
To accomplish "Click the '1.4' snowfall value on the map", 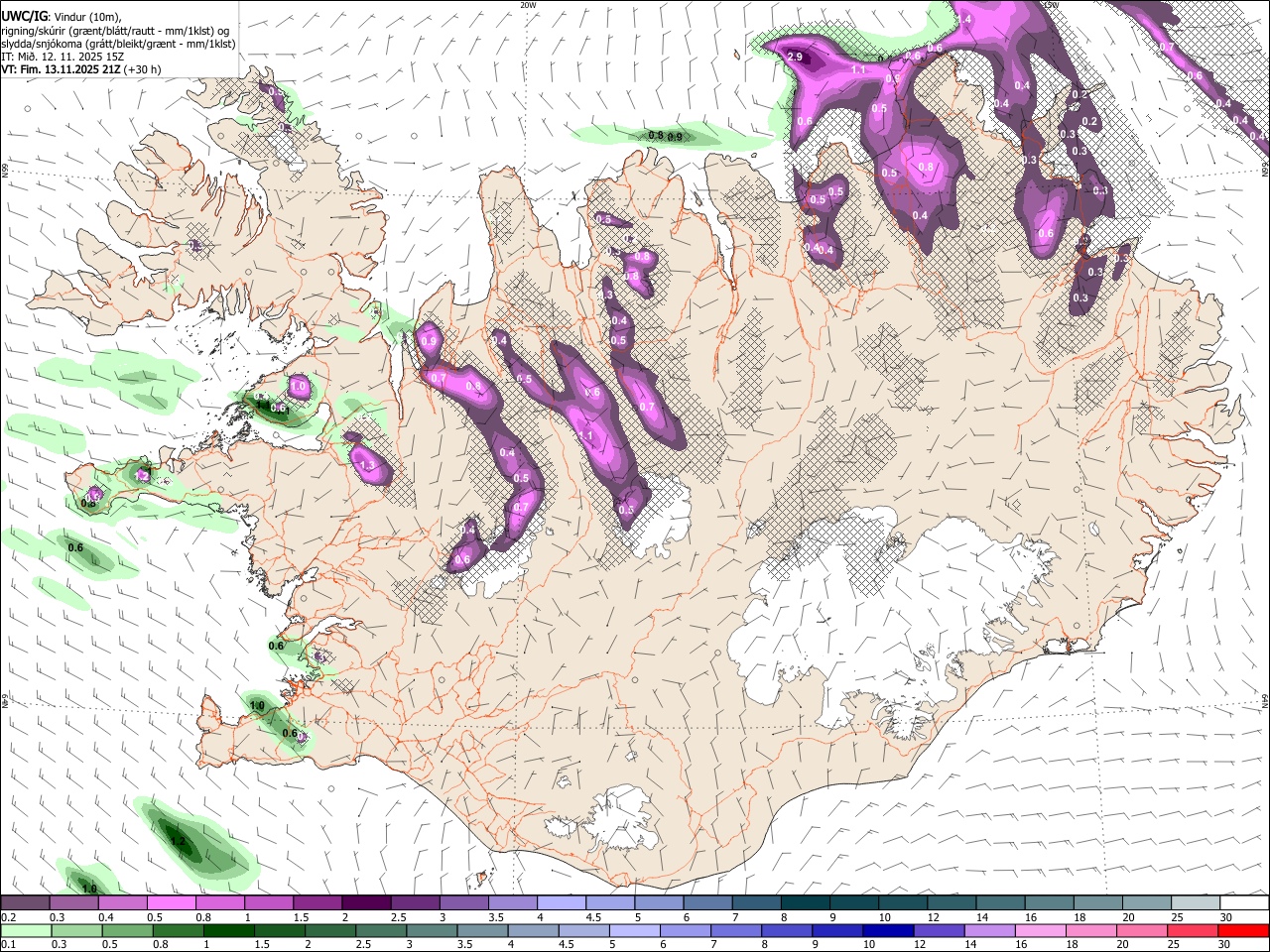I will (964, 19).
